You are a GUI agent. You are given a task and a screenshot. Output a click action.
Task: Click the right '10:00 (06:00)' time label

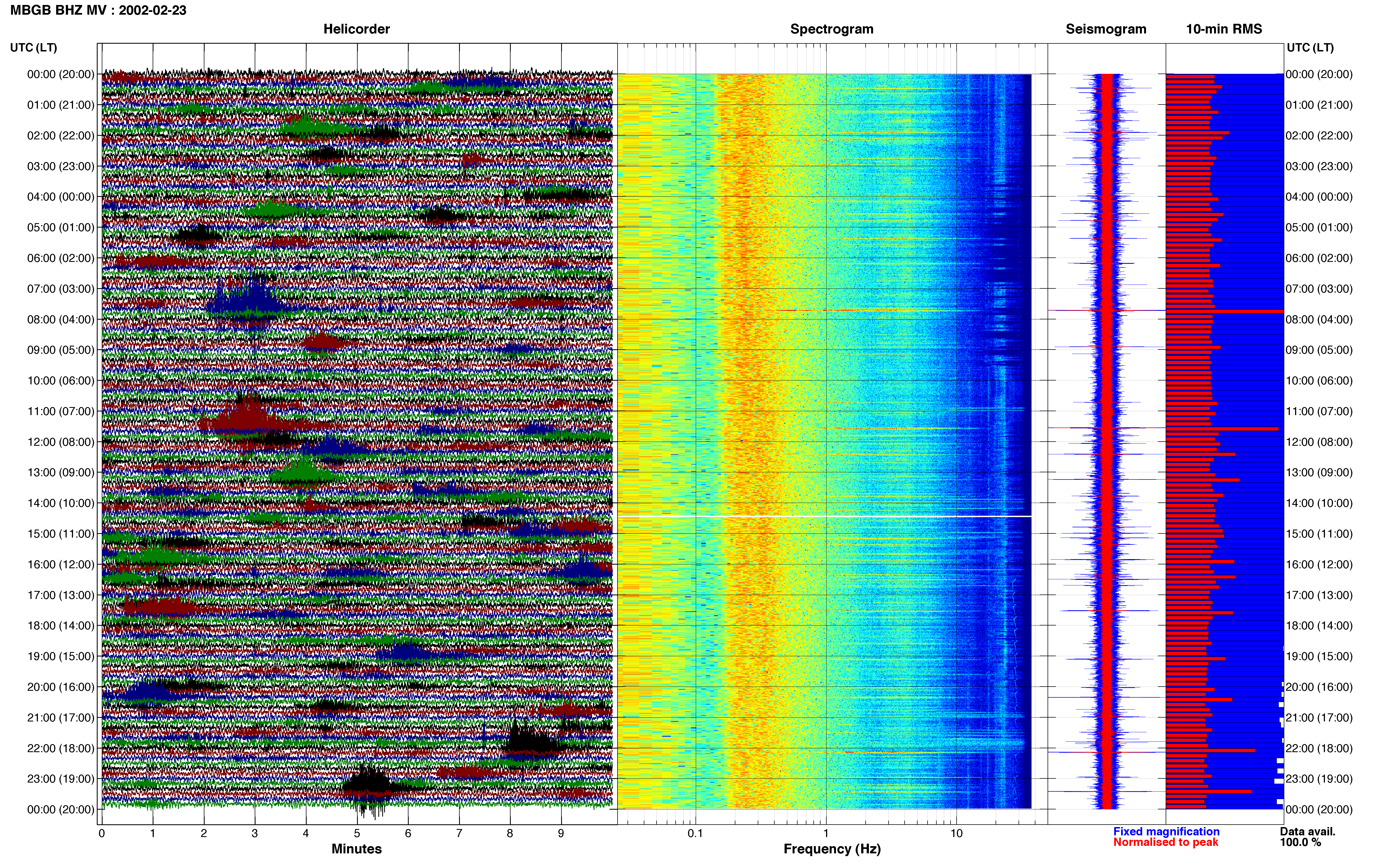1319,380
